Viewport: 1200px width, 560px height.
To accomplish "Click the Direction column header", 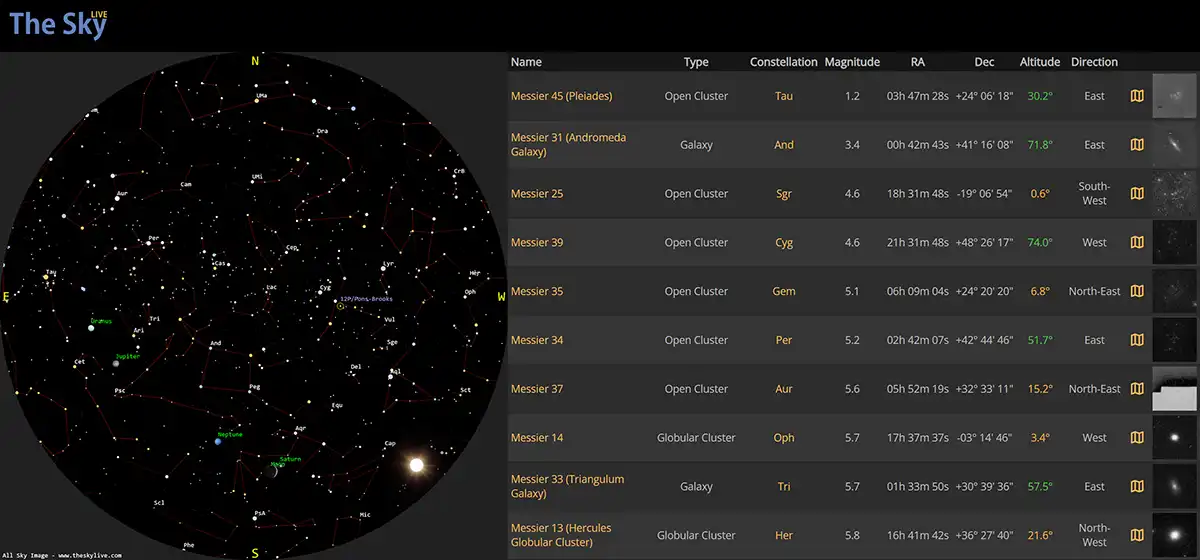I will (x=1095, y=62).
